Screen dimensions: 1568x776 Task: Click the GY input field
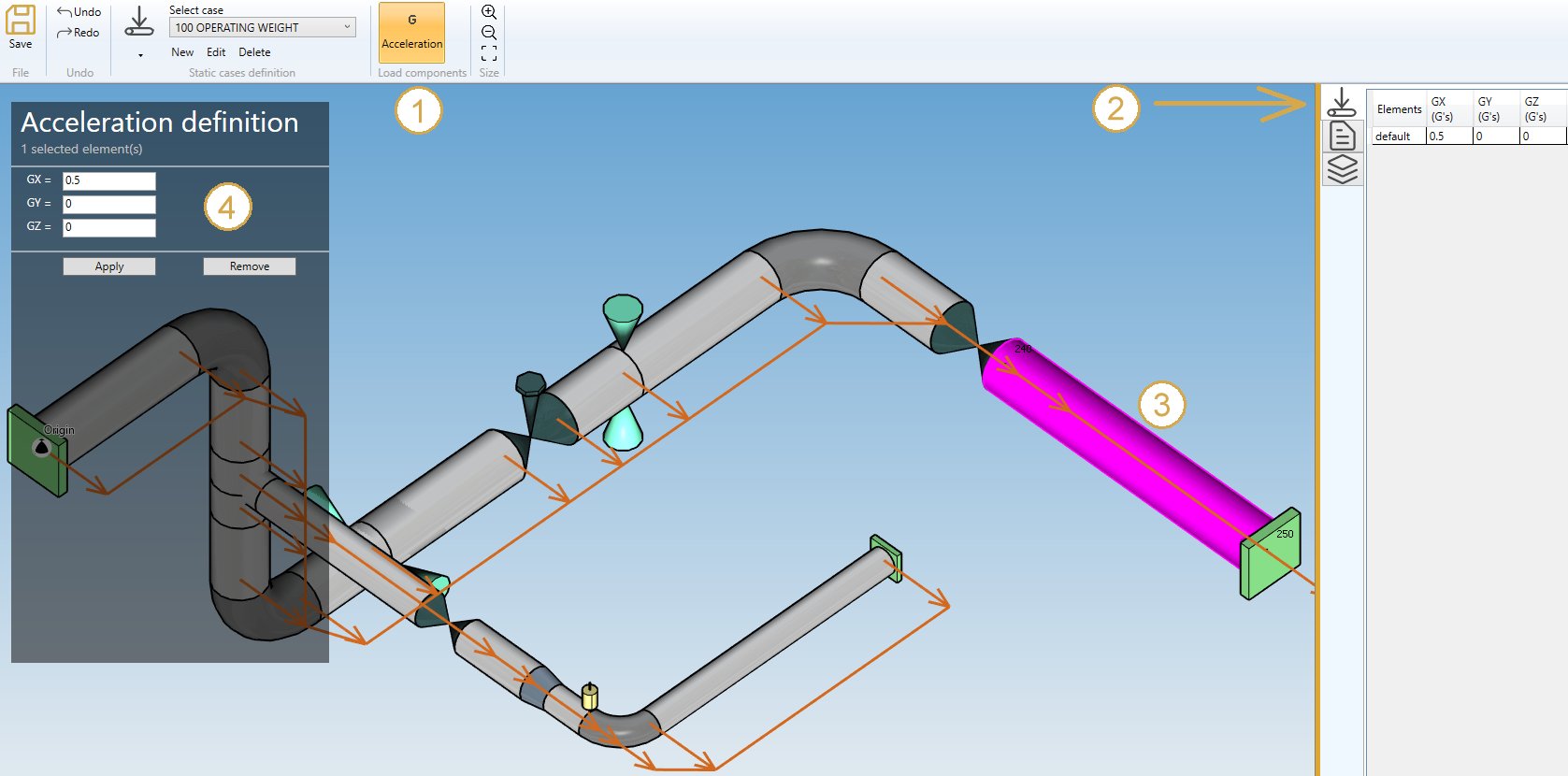coord(109,204)
